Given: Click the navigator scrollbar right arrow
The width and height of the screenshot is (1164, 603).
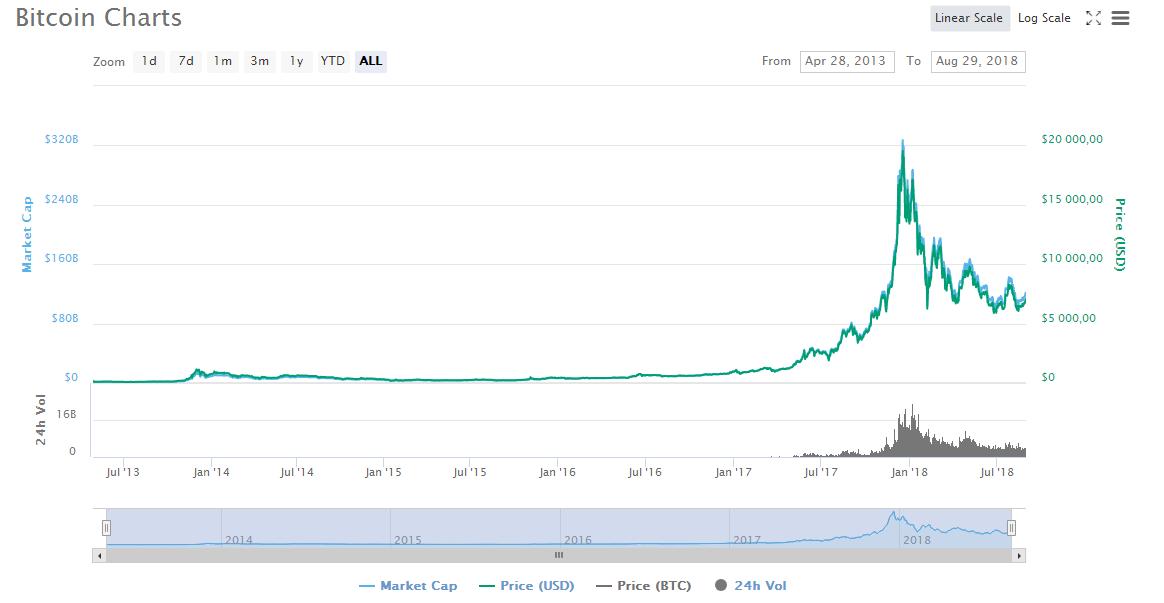Looking at the screenshot, I should coord(1019,555).
